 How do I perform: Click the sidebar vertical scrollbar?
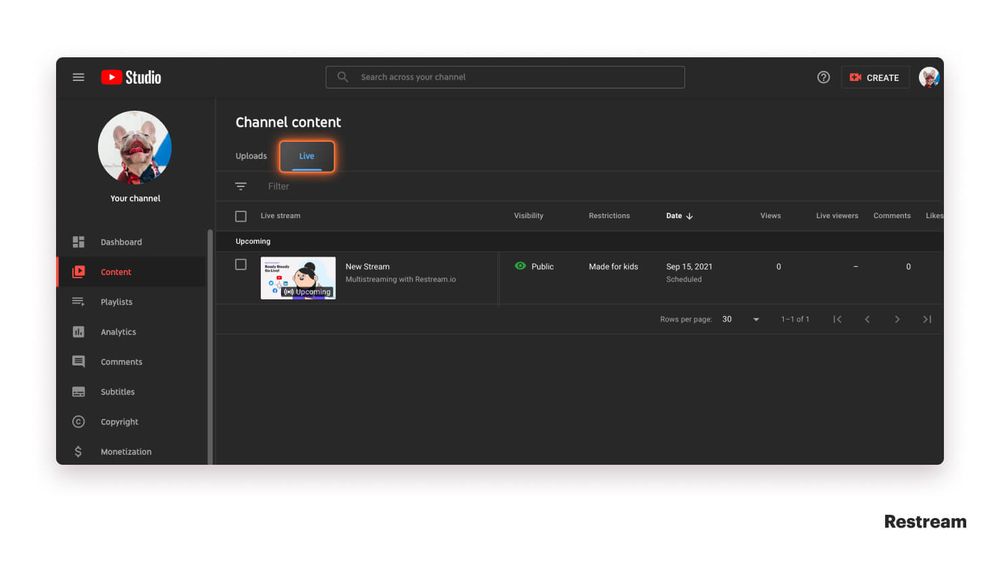pos(210,346)
